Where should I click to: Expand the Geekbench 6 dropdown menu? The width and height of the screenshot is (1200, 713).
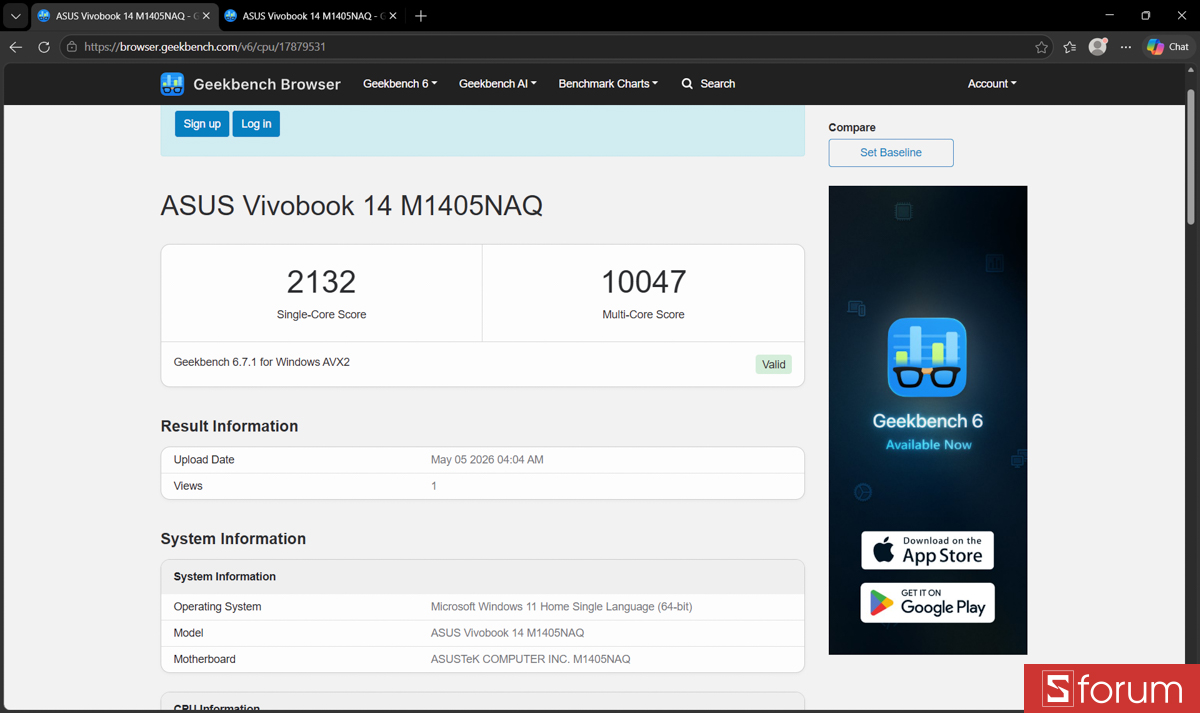(x=400, y=84)
